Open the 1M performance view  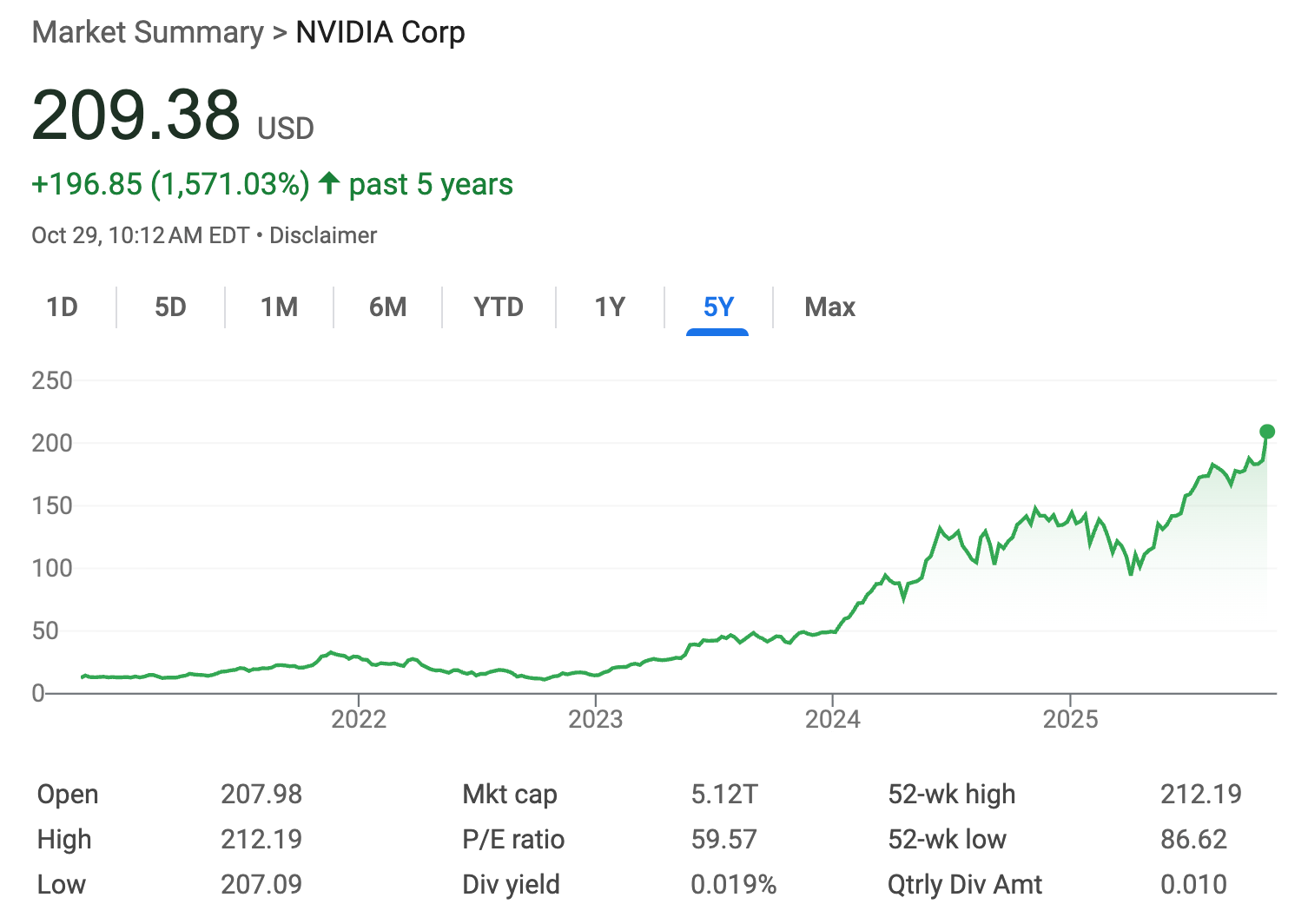point(279,307)
